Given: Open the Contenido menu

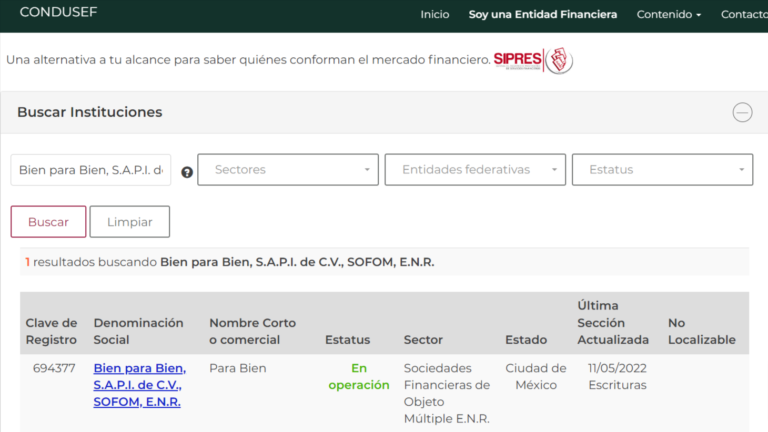Looking at the screenshot, I should (x=669, y=15).
